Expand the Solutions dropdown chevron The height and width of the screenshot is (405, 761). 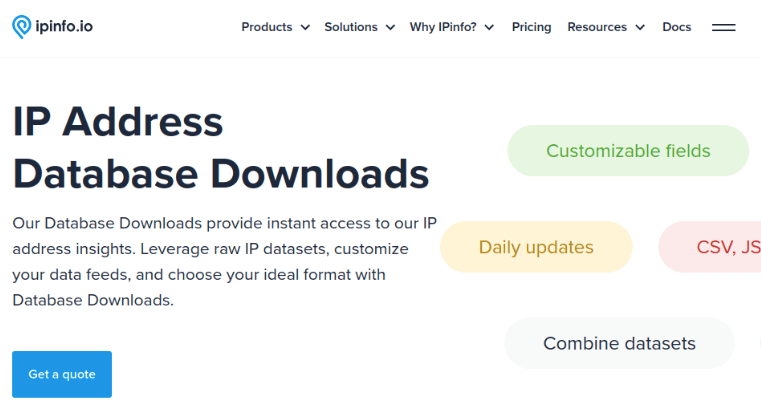click(390, 28)
